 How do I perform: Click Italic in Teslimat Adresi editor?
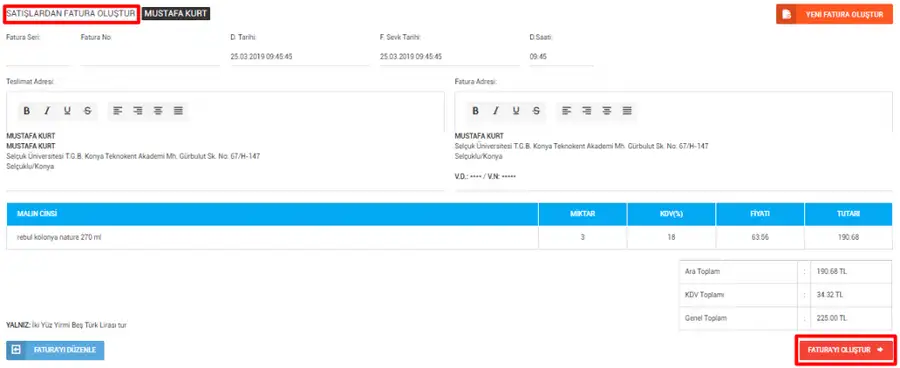click(x=47, y=111)
